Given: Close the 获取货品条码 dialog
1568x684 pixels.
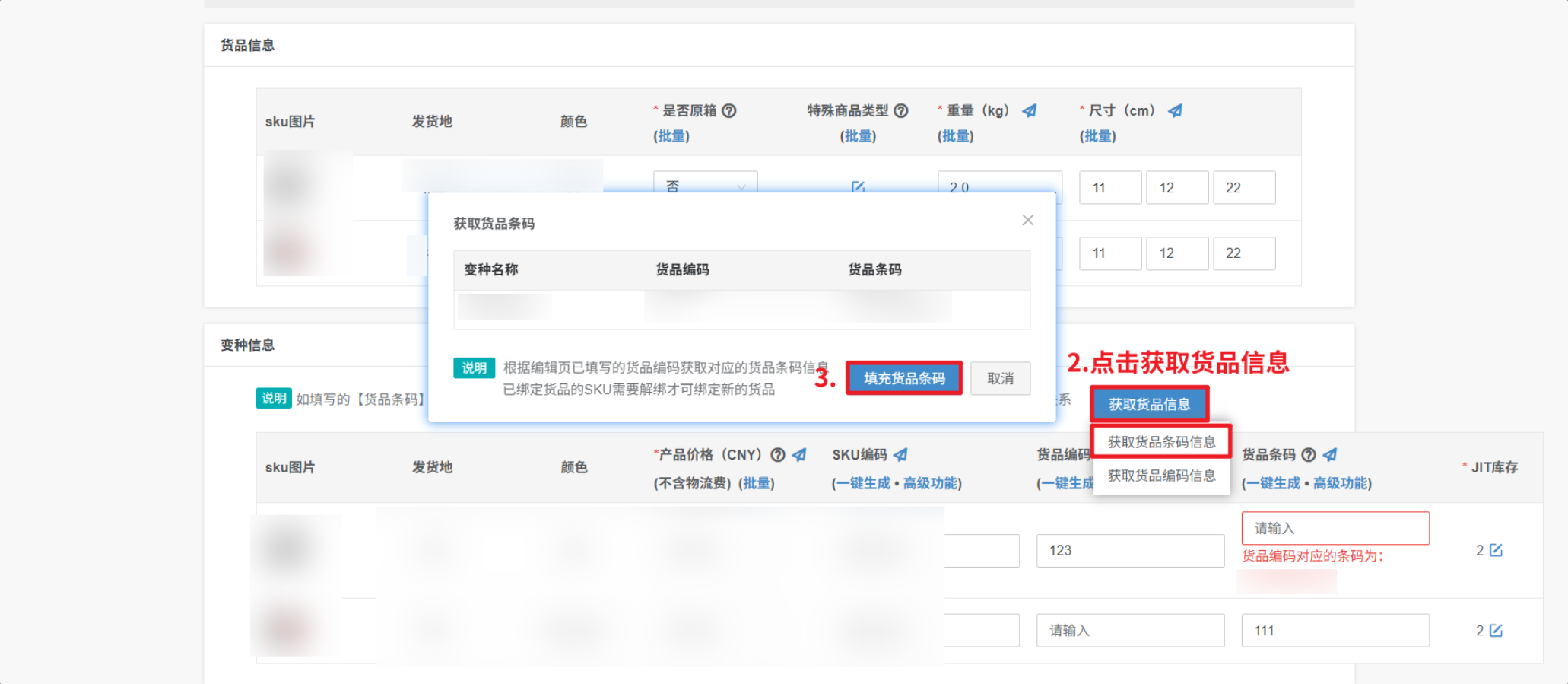Looking at the screenshot, I should [1027, 220].
